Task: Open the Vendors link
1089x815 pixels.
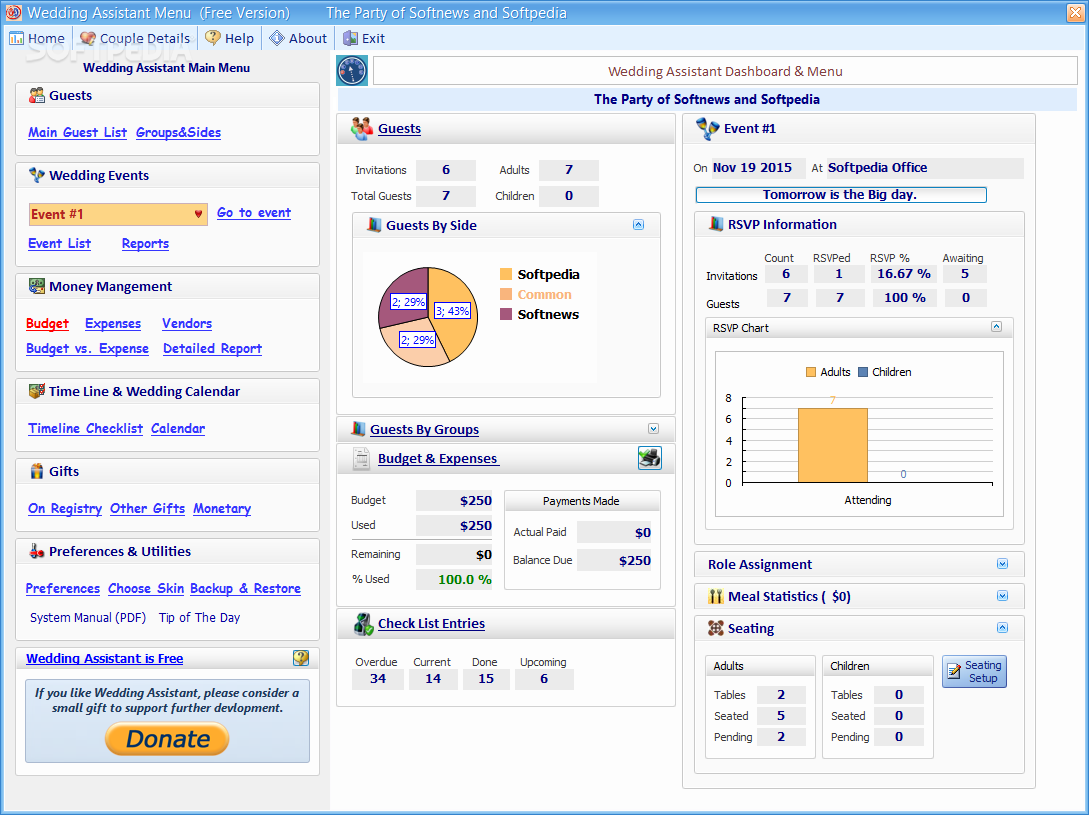Action: pos(187,324)
